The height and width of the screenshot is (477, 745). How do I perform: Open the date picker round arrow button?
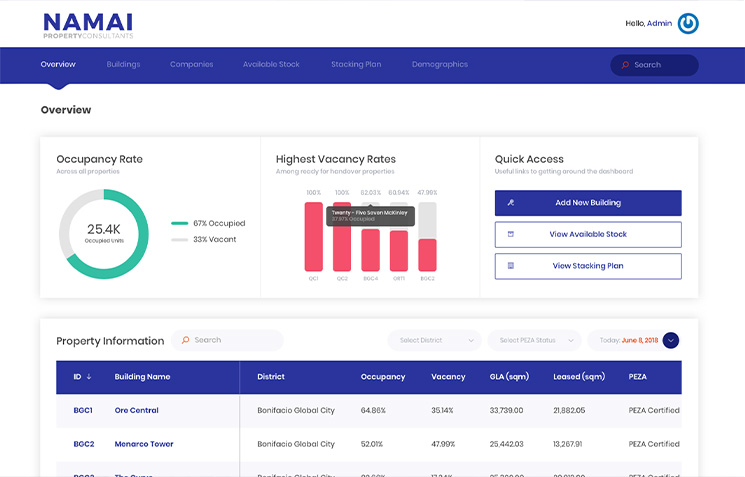[670, 340]
